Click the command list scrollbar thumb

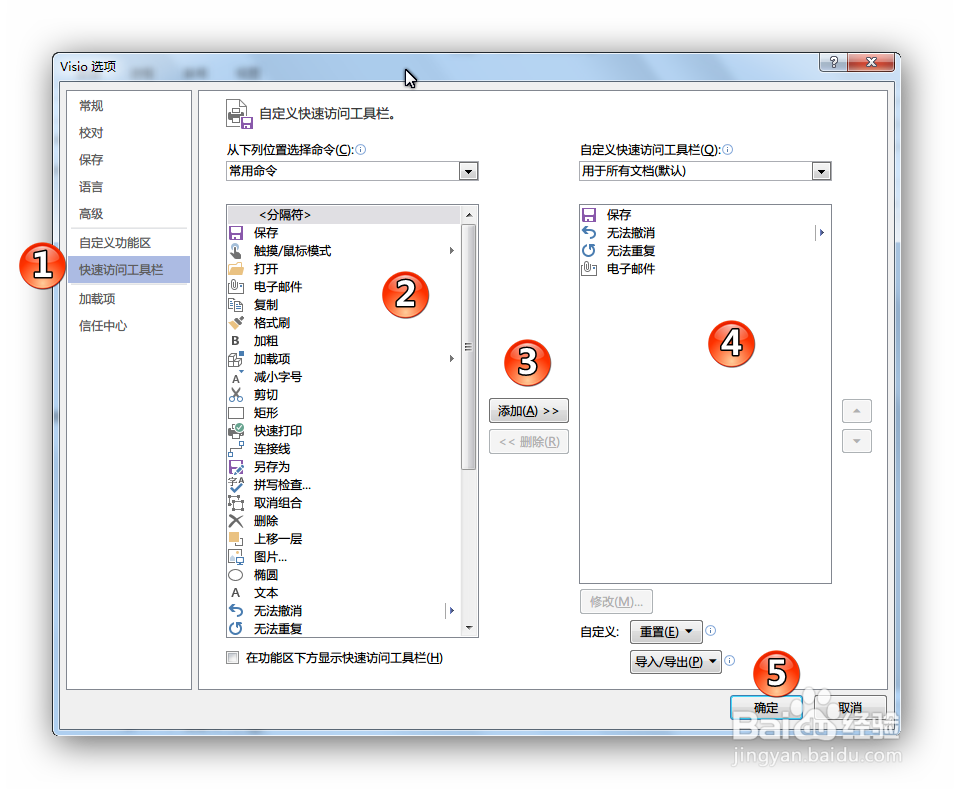pyautogui.click(x=468, y=347)
